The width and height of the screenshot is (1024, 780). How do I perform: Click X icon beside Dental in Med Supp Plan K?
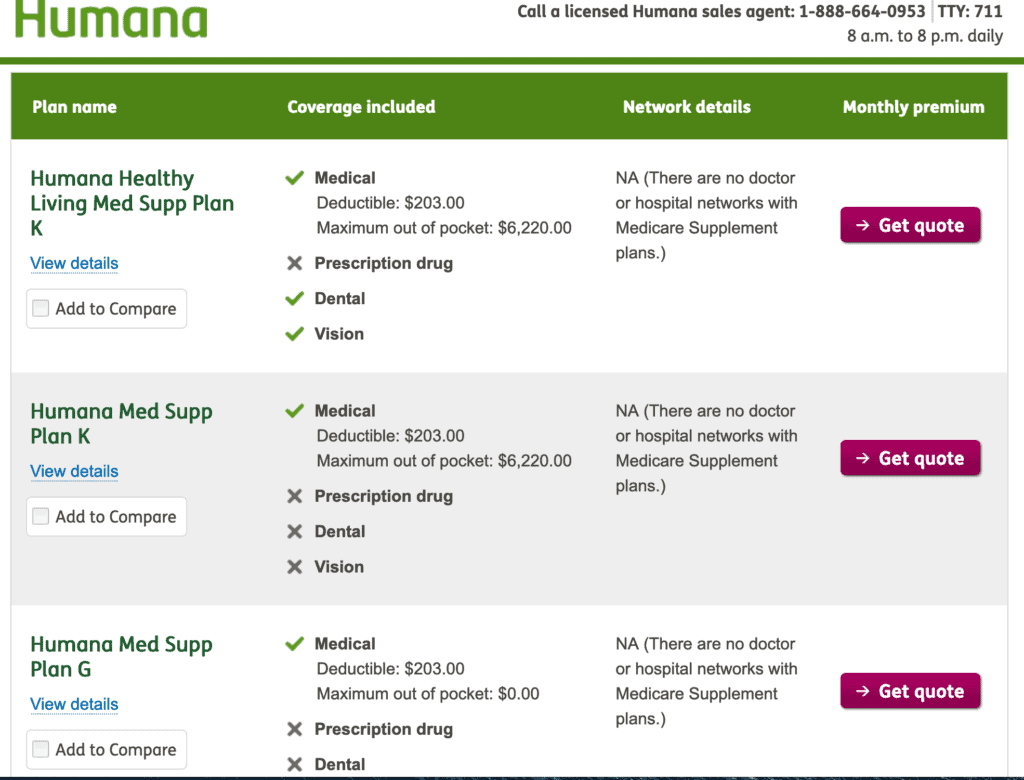294,532
